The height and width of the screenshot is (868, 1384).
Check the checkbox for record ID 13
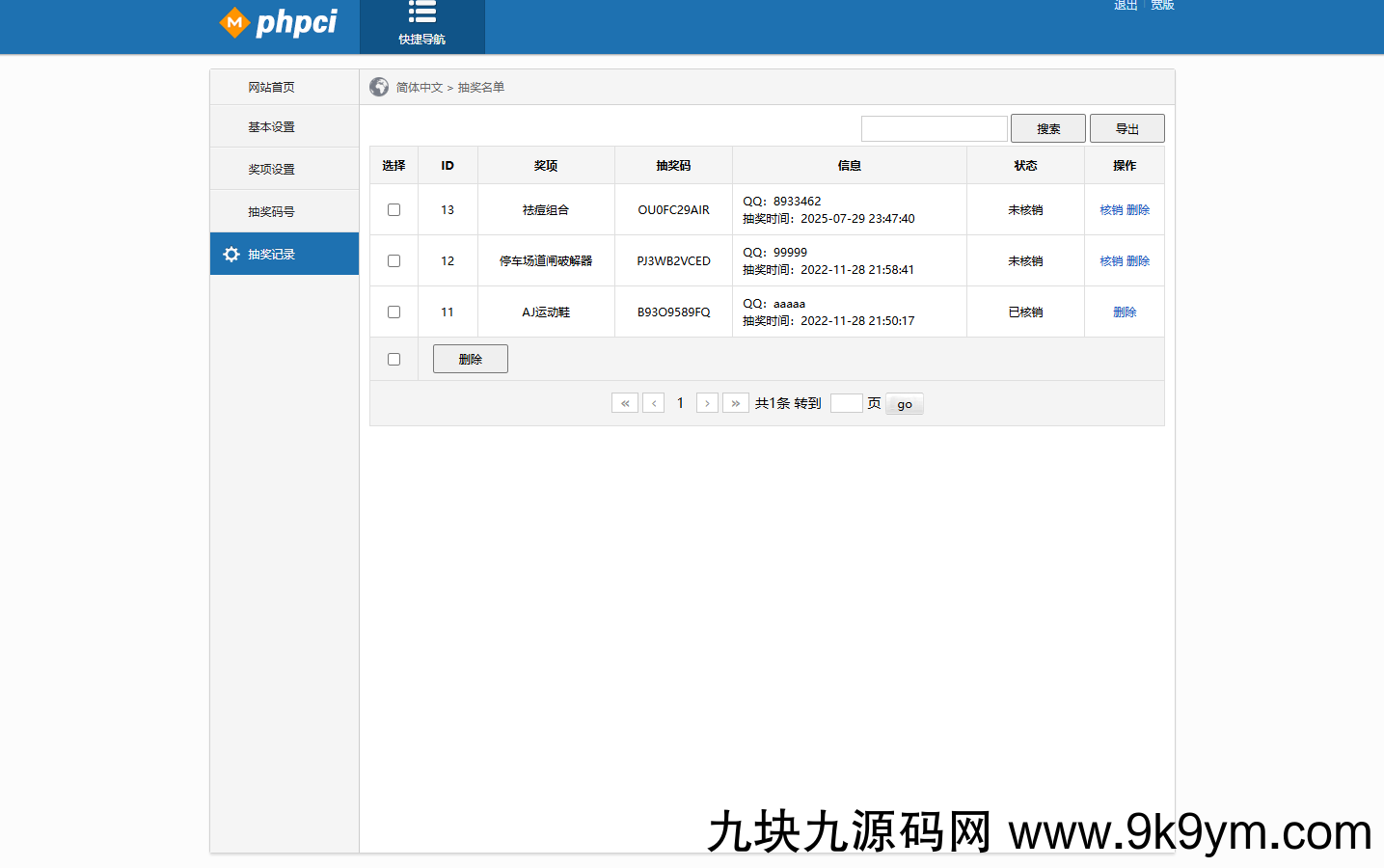click(393, 209)
